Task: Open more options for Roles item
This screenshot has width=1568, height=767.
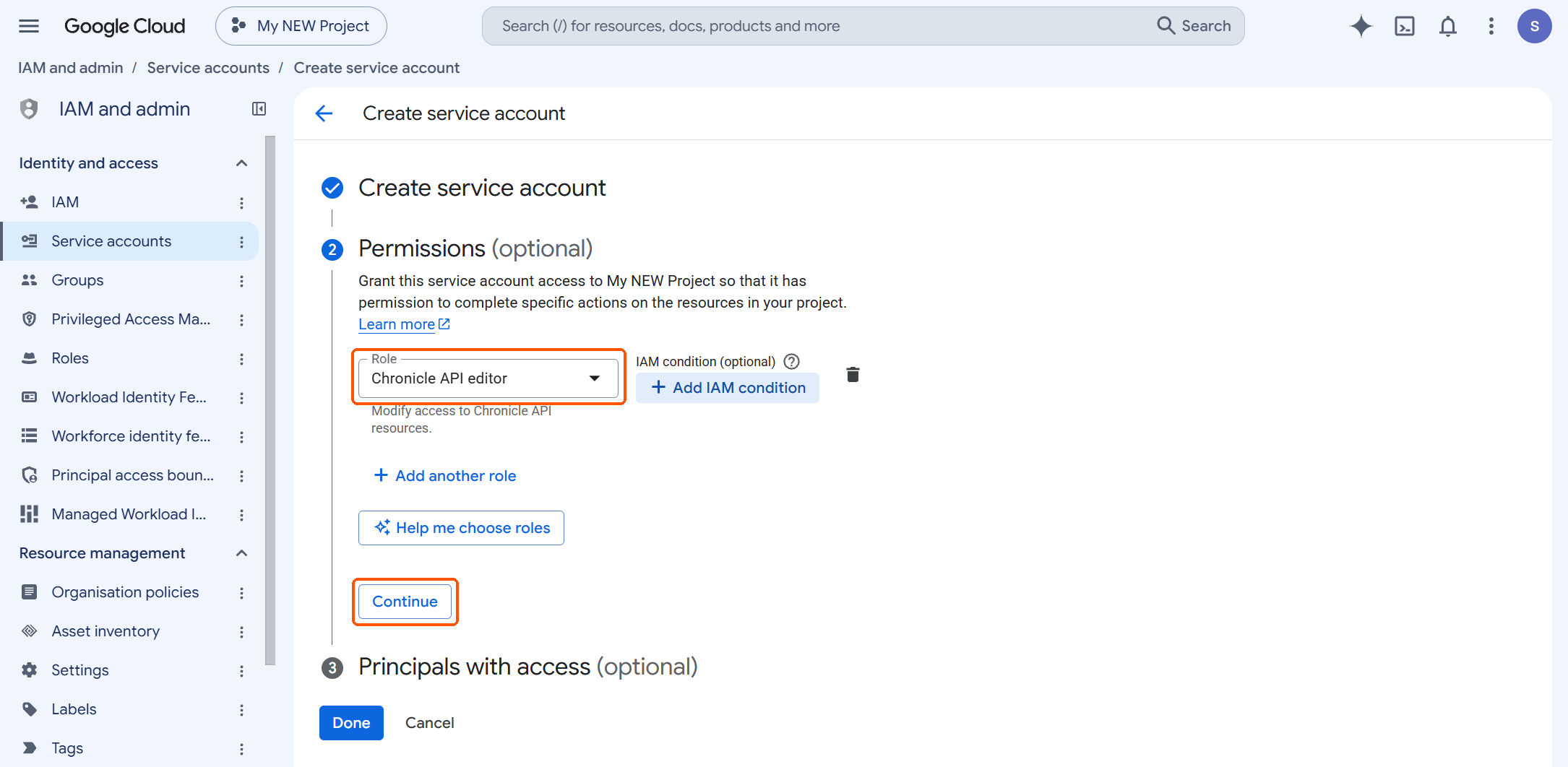Action: click(241, 359)
